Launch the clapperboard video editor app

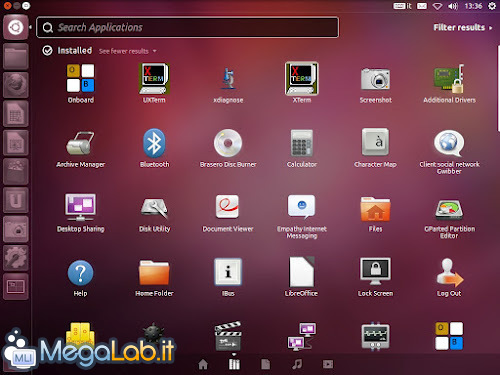click(x=228, y=336)
